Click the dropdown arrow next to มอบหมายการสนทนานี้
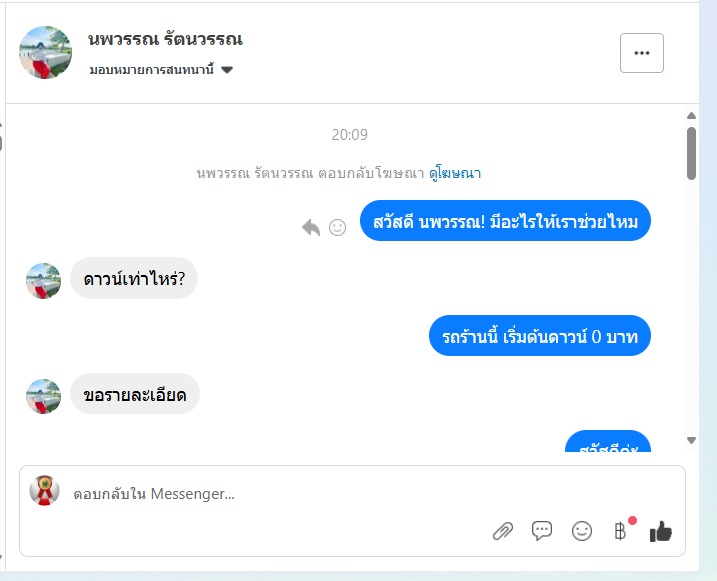 (227, 70)
